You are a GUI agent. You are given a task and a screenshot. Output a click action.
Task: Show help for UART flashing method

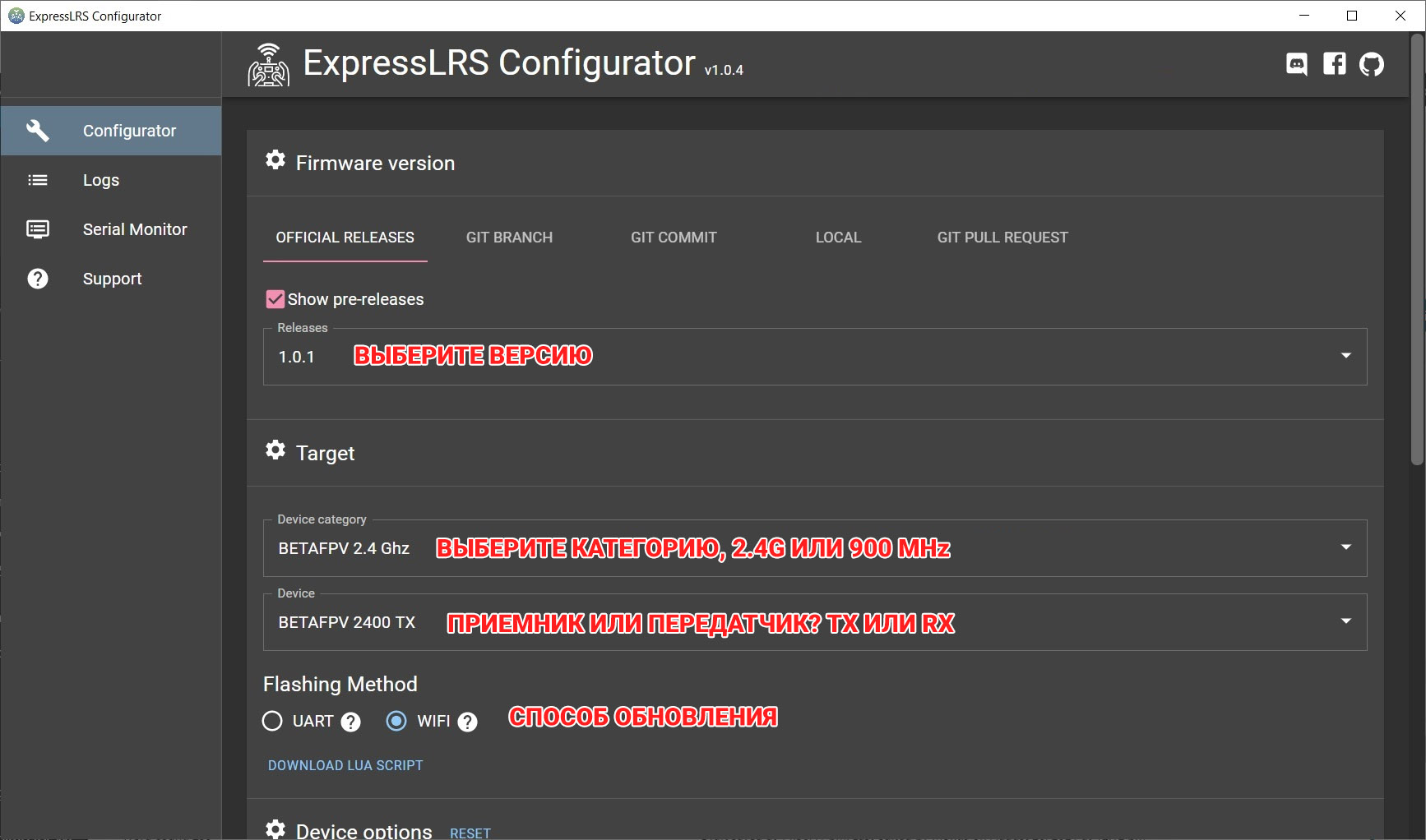coord(351,722)
